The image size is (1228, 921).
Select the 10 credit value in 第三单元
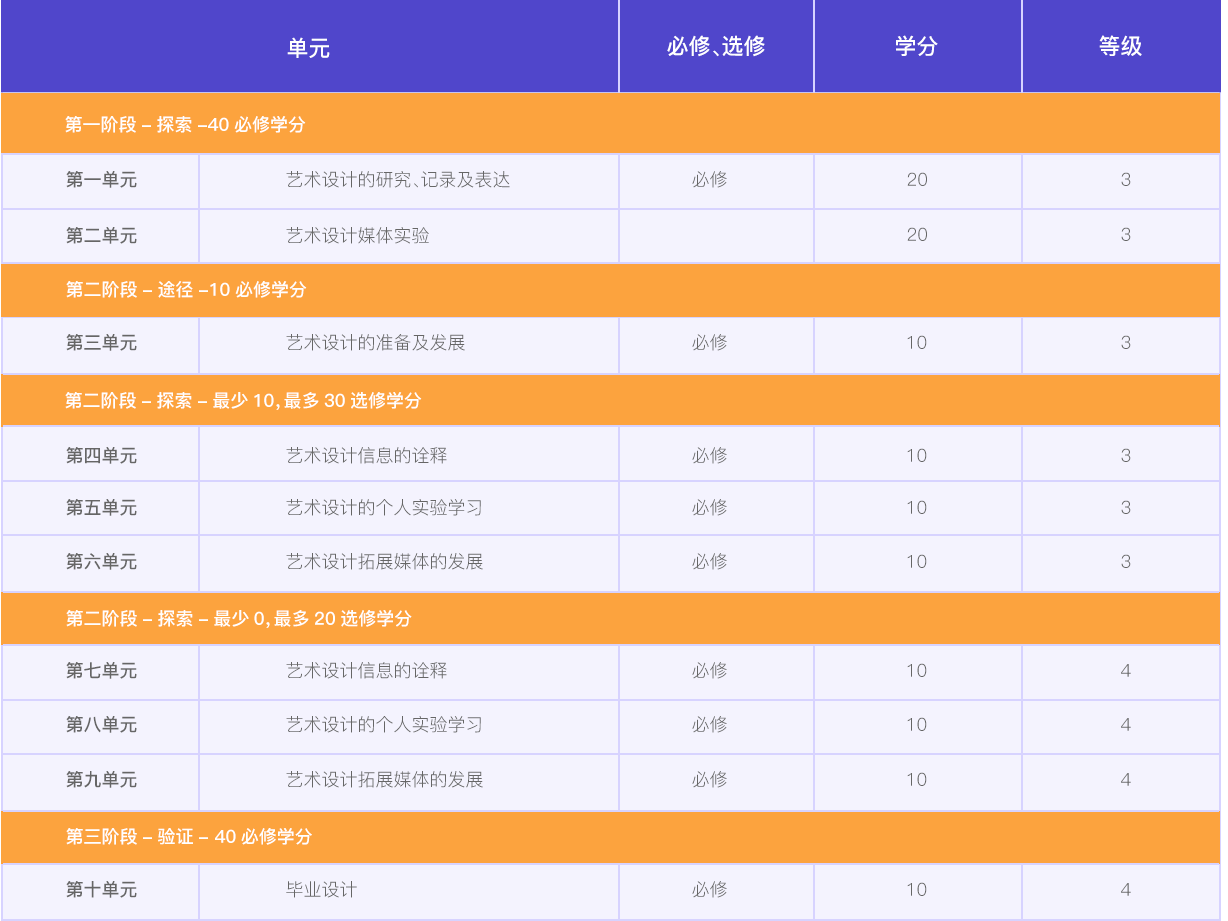917,345
